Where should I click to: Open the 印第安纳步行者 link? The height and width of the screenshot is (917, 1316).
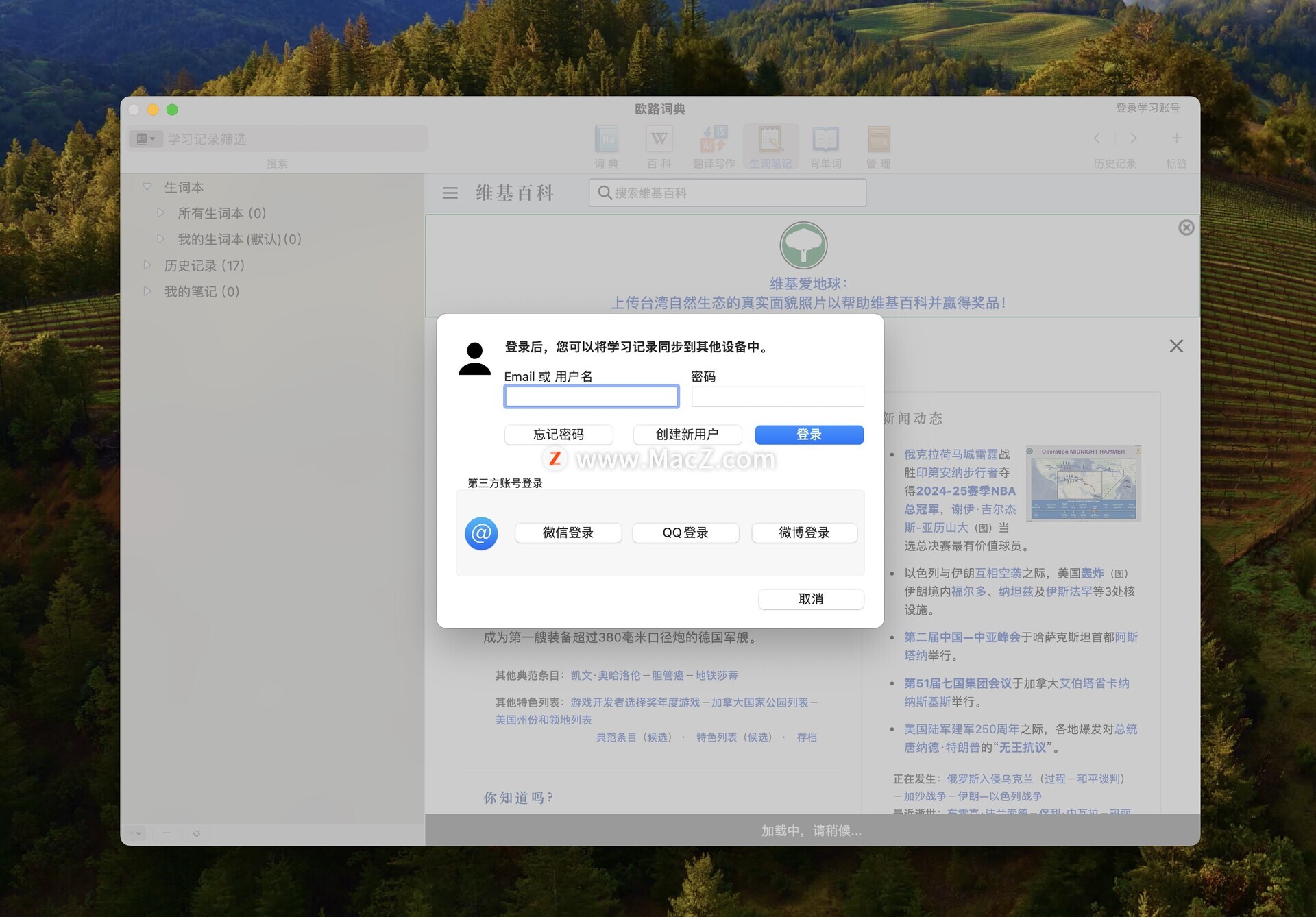[x=957, y=473]
